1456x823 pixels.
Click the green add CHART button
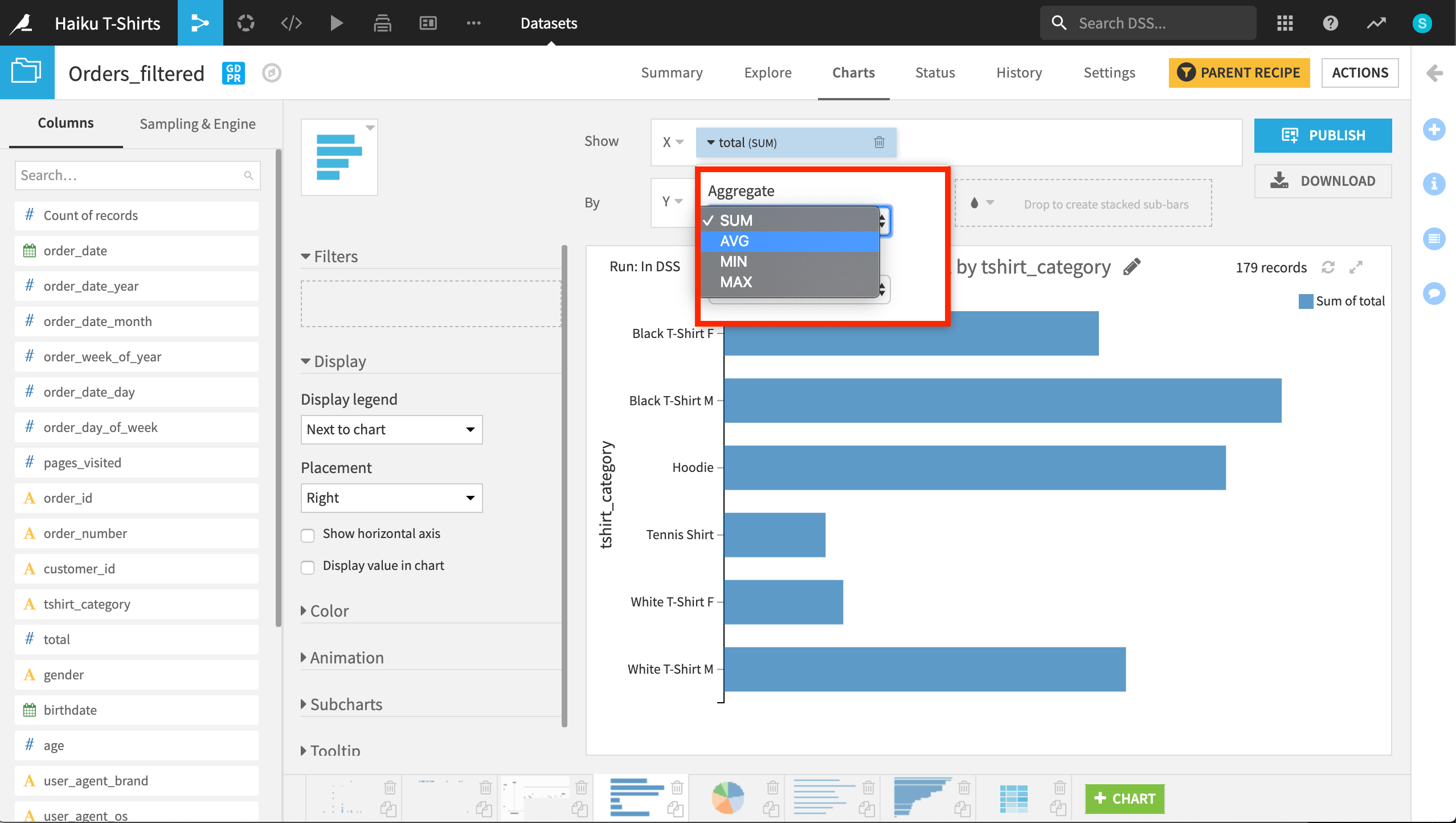click(x=1124, y=798)
